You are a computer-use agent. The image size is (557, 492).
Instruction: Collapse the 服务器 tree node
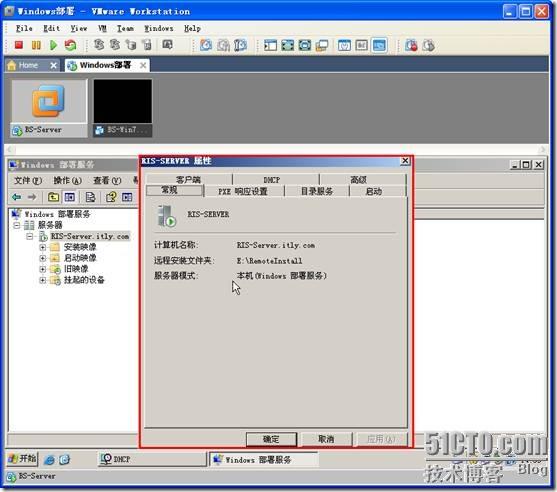[17, 225]
